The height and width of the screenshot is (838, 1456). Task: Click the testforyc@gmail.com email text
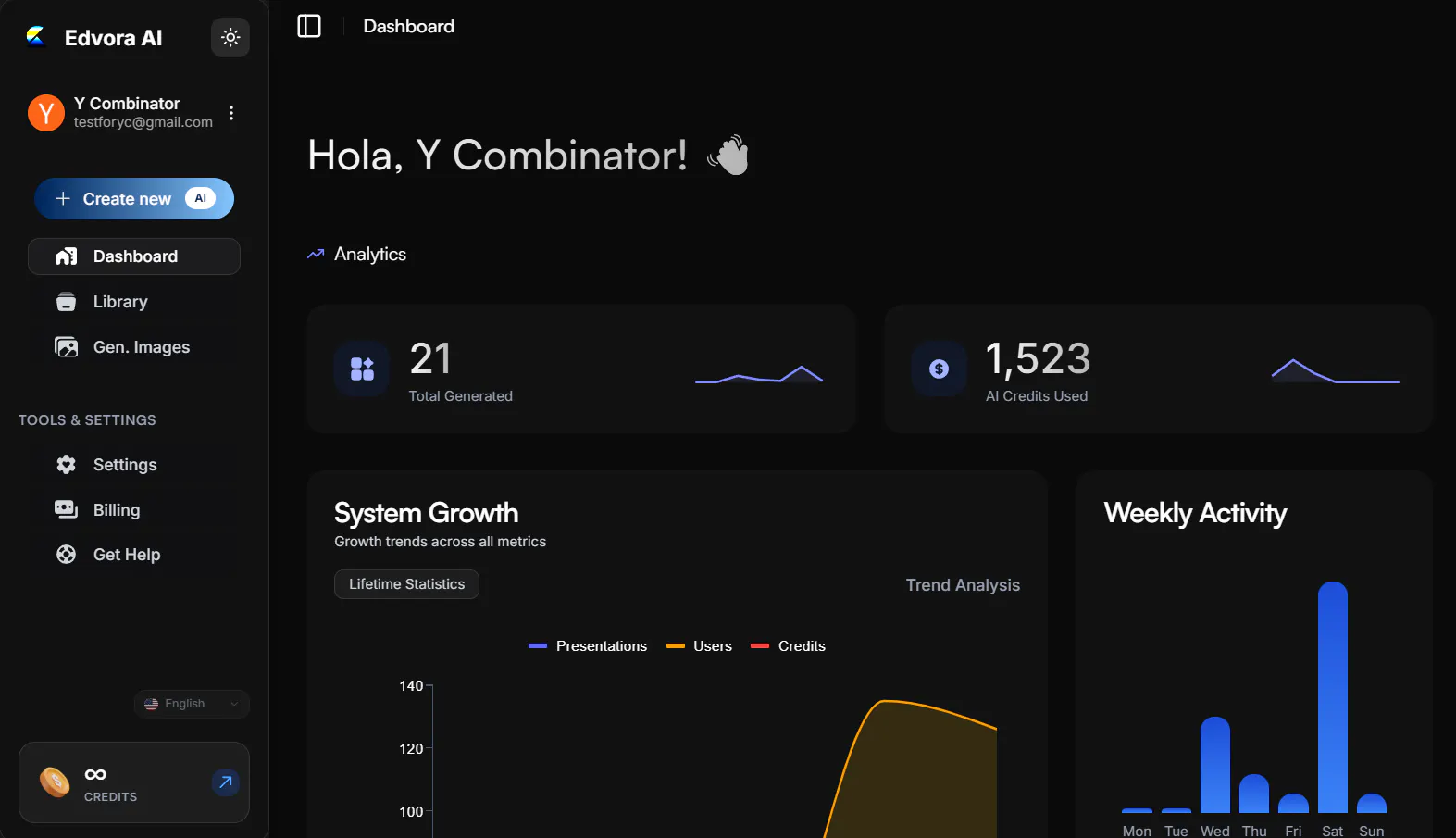143,122
